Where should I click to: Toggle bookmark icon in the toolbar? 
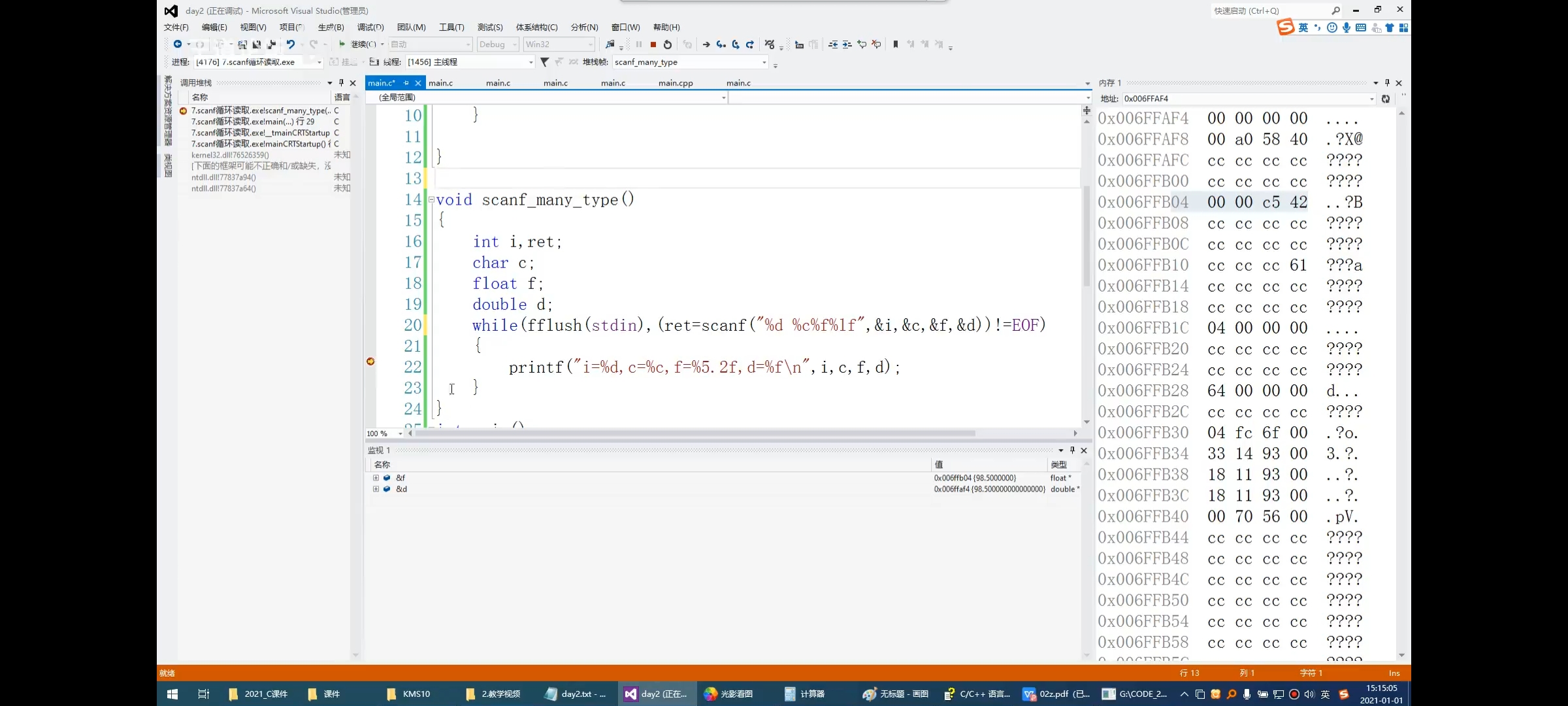(x=896, y=44)
